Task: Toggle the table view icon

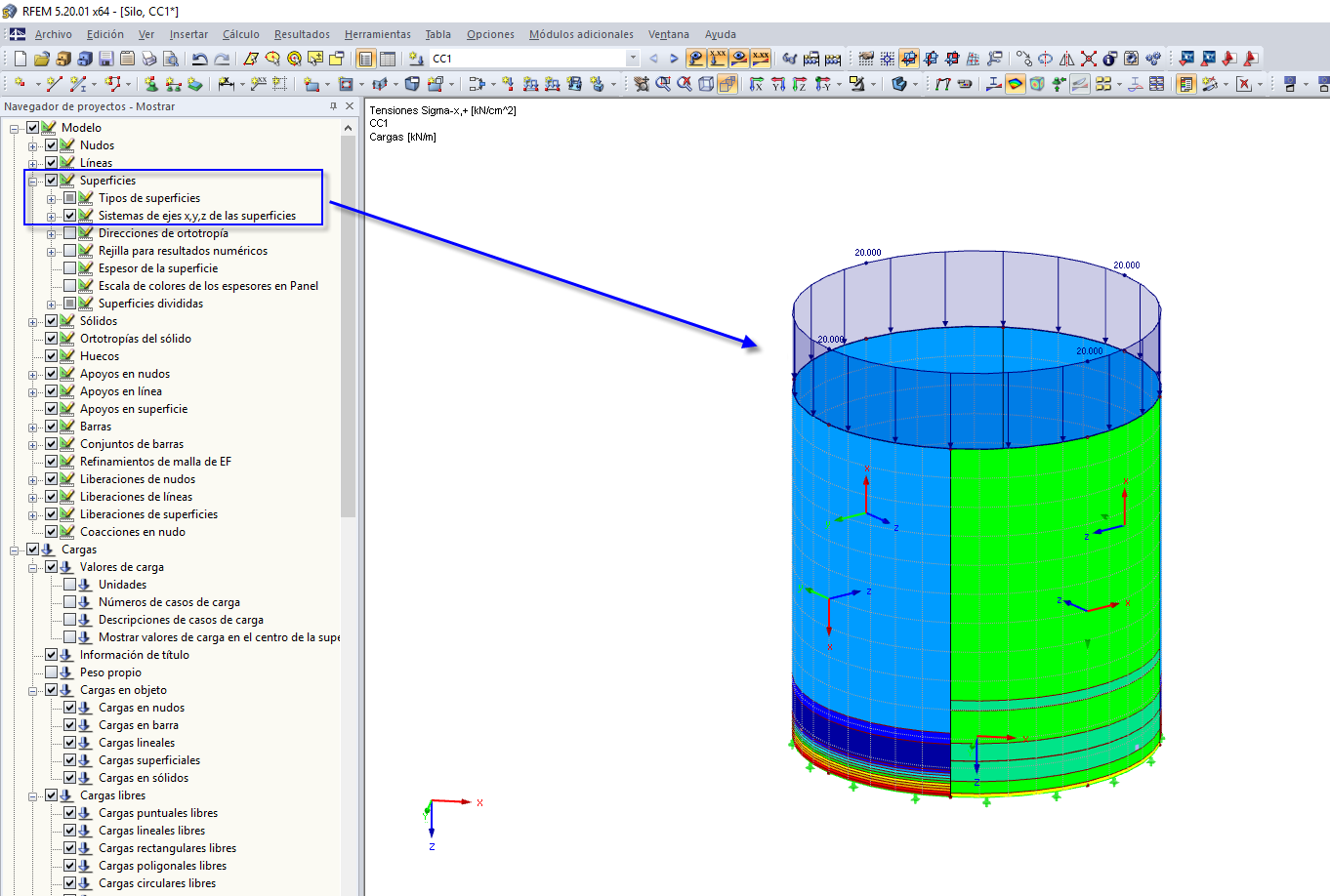Action: click(x=388, y=59)
